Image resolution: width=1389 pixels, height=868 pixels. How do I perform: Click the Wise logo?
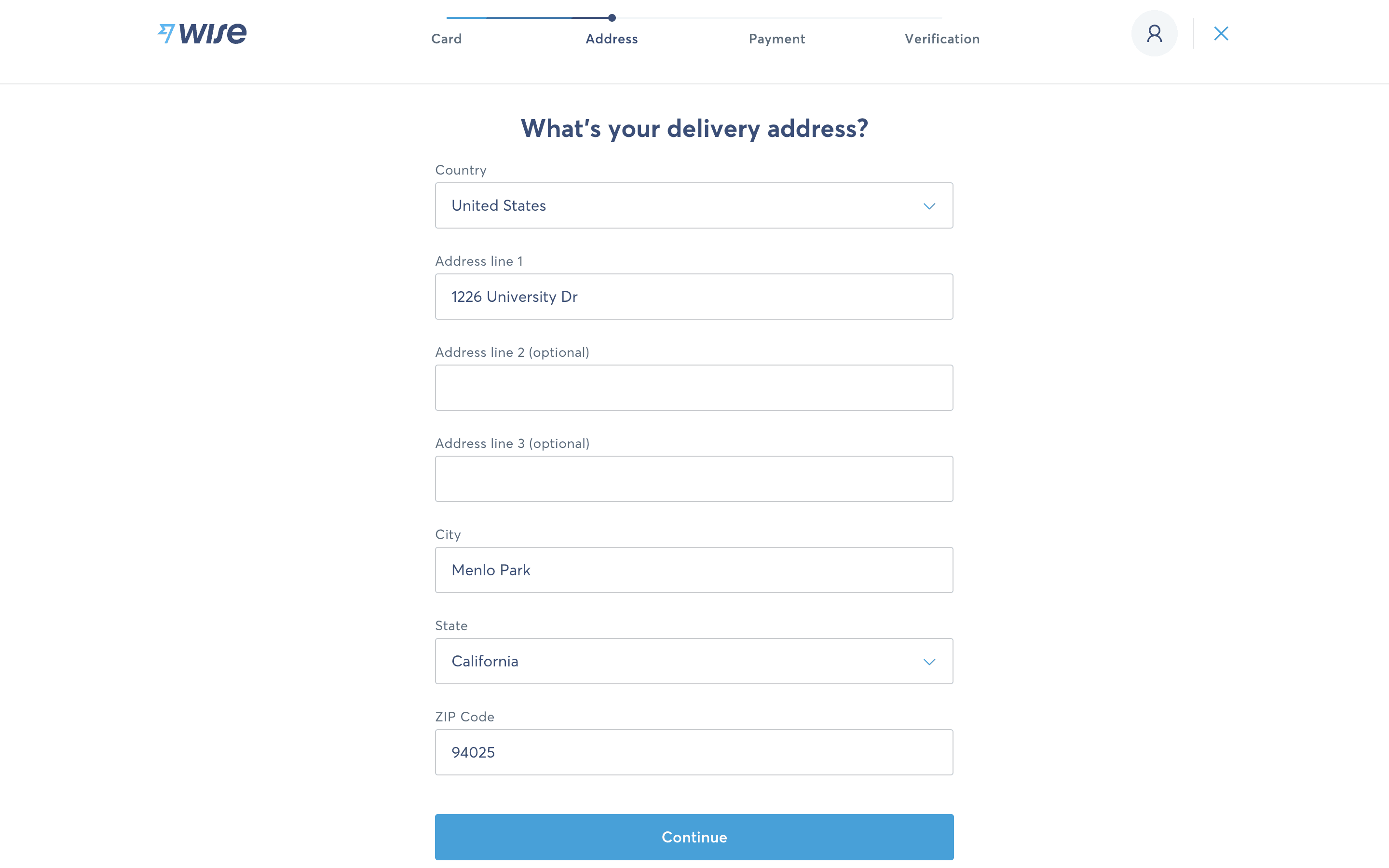202,33
